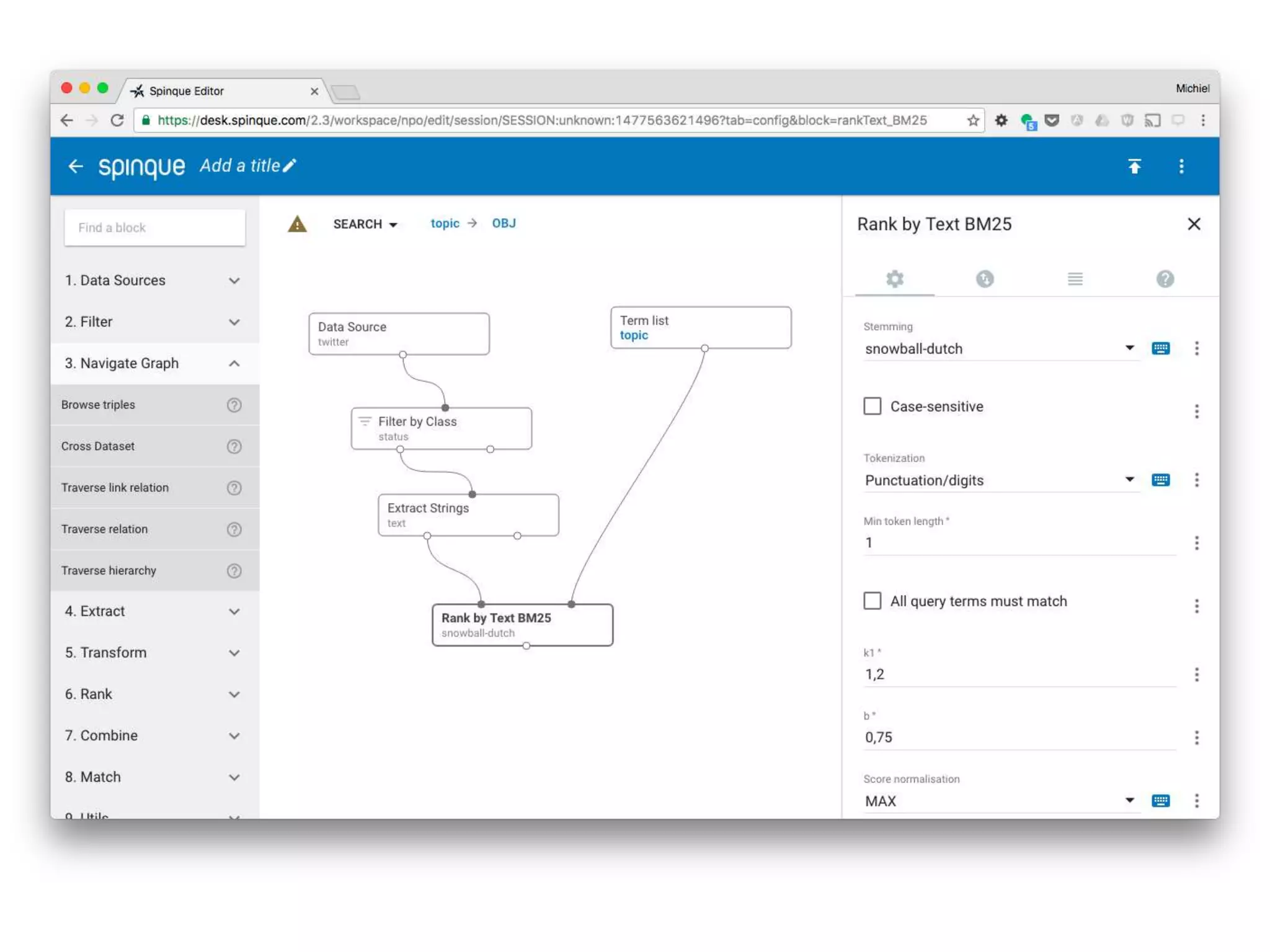This screenshot has width=1270, height=952.
Task: Open the Tokenization dropdown showing Punctuation/digits
Action: [1001, 480]
